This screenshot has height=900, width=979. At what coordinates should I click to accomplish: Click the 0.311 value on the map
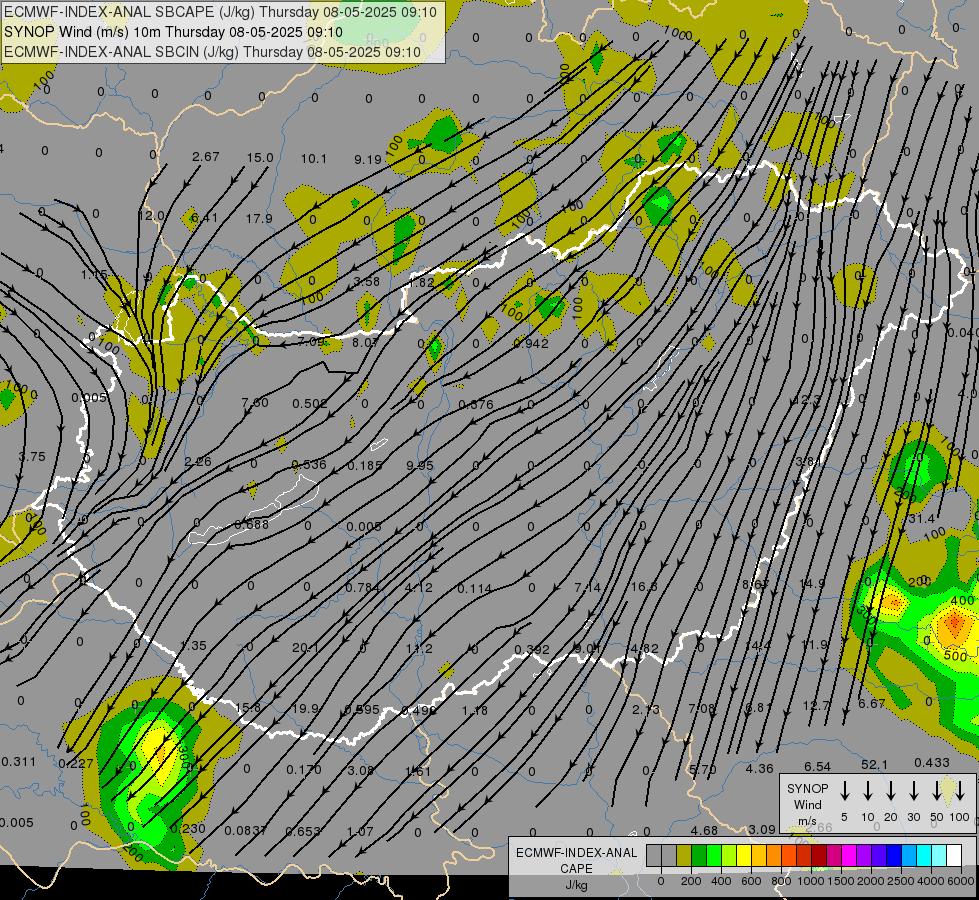click(19, 761)
